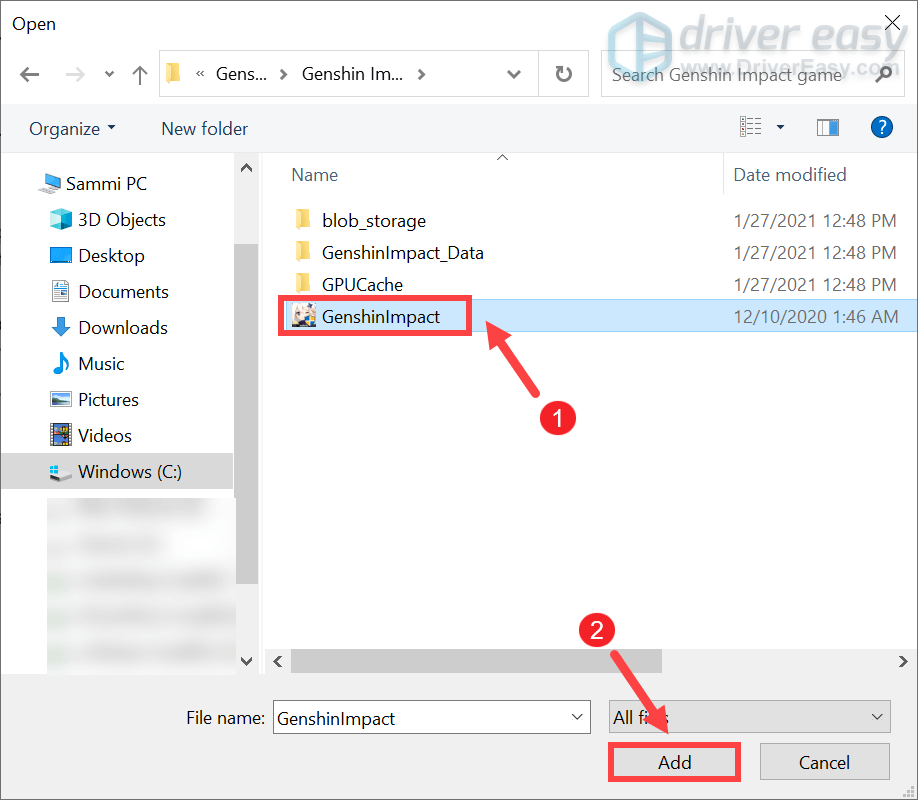Viewport: 918px width, 800px height.
Task: Click the magnifier search icon
Action: pyautogui.click(x=885, y=74)
